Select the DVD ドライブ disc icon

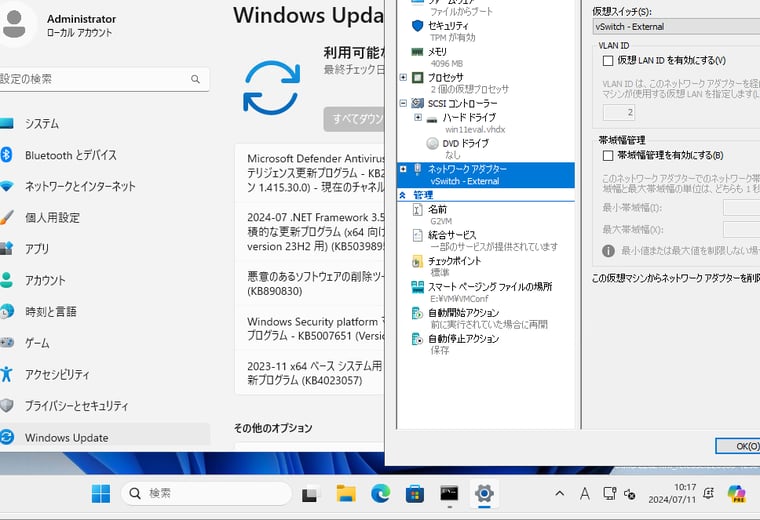[x=432, y=143]
